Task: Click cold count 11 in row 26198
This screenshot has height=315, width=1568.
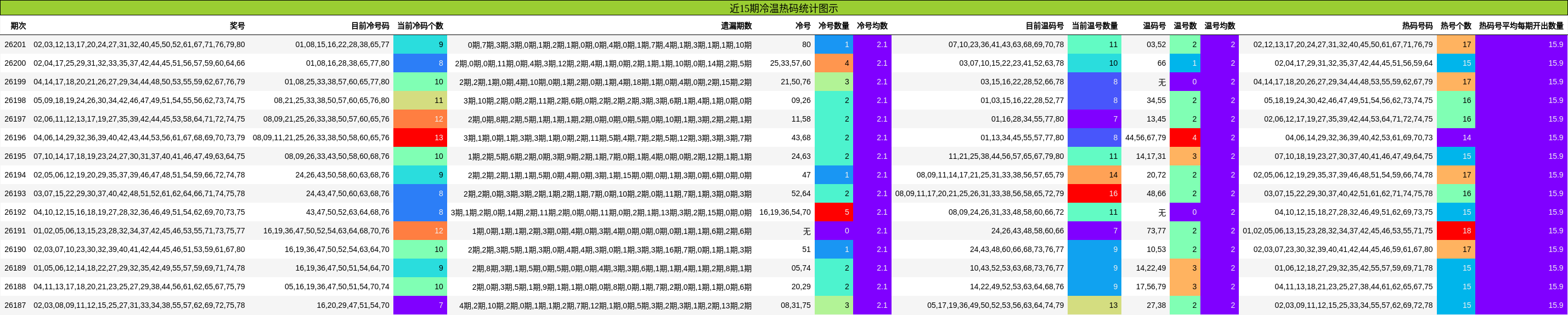Action: [420, 100]
